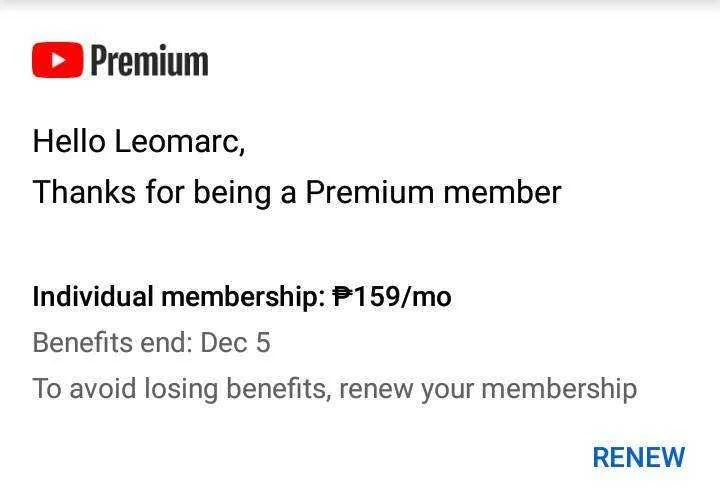This screenshot has height=503, width=720.
Task: Click the word being in the thanks line
Action: click(x=232, y=192)
